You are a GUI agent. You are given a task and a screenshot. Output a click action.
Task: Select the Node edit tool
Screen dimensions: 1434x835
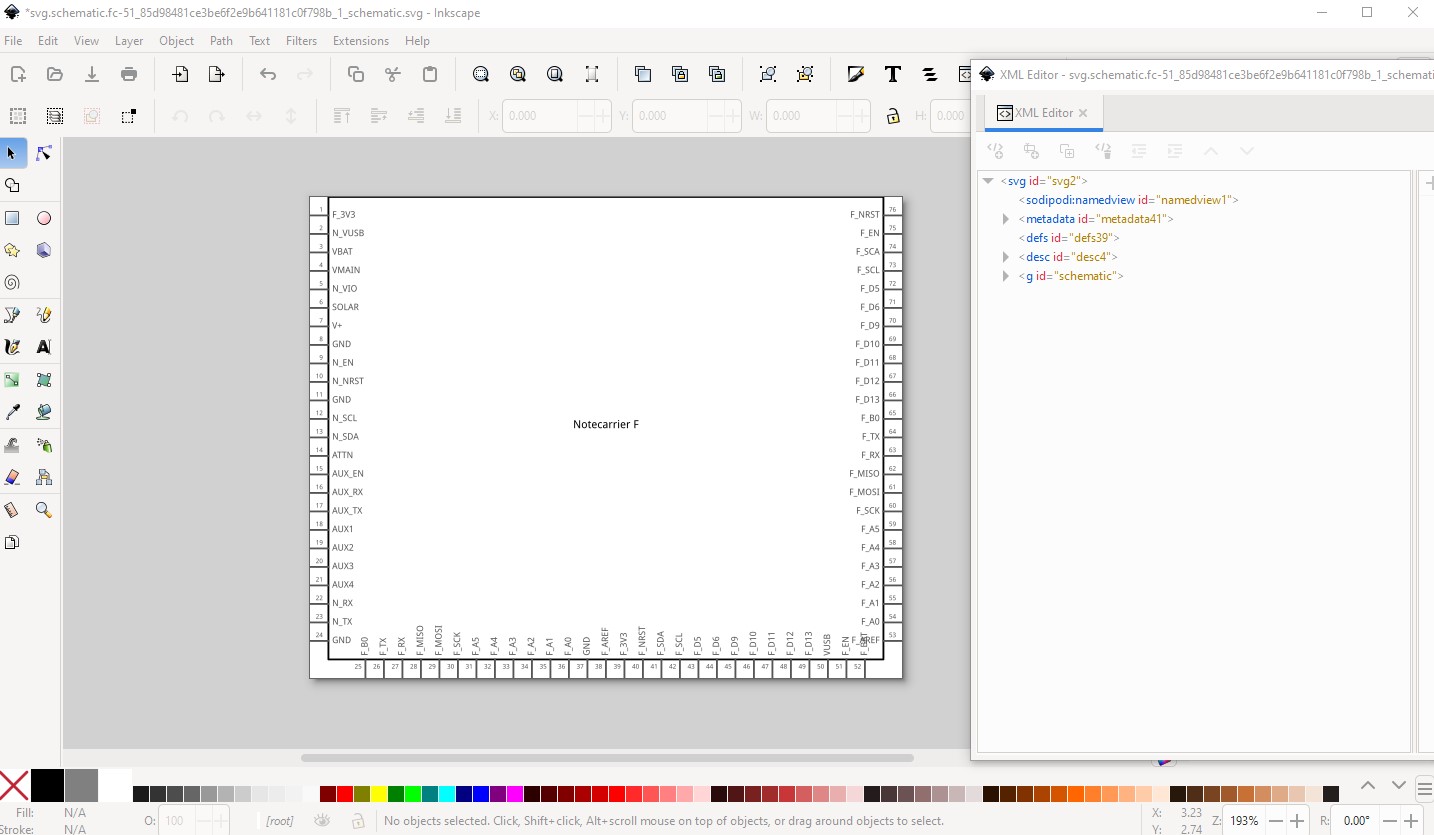point(44,153)
